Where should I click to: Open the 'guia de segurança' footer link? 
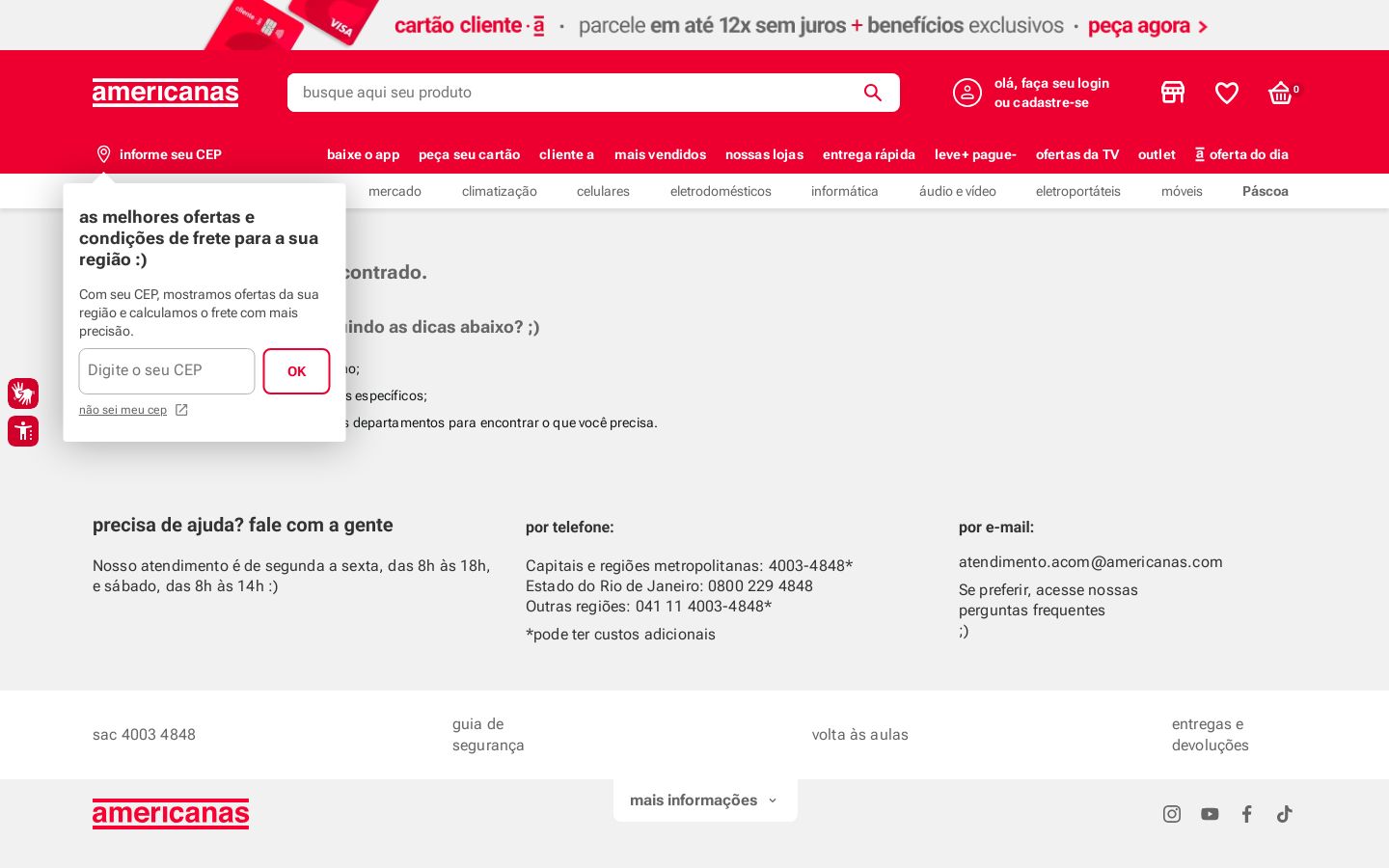click(488, 735)
